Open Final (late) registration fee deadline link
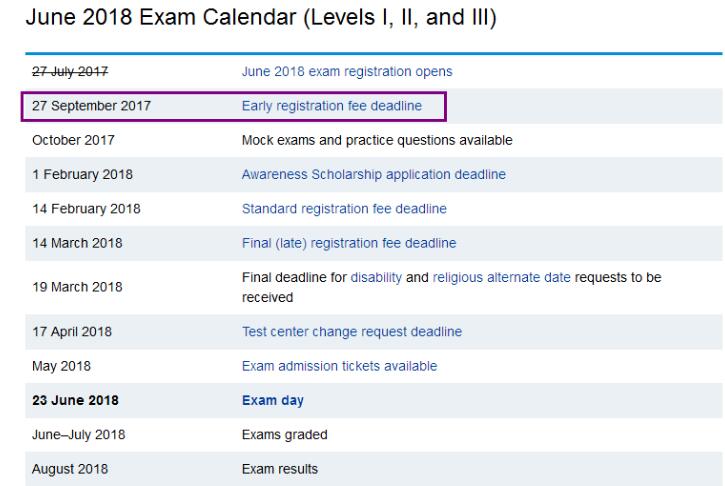This screenshot has width=725, height=486. tap(348, 243)
